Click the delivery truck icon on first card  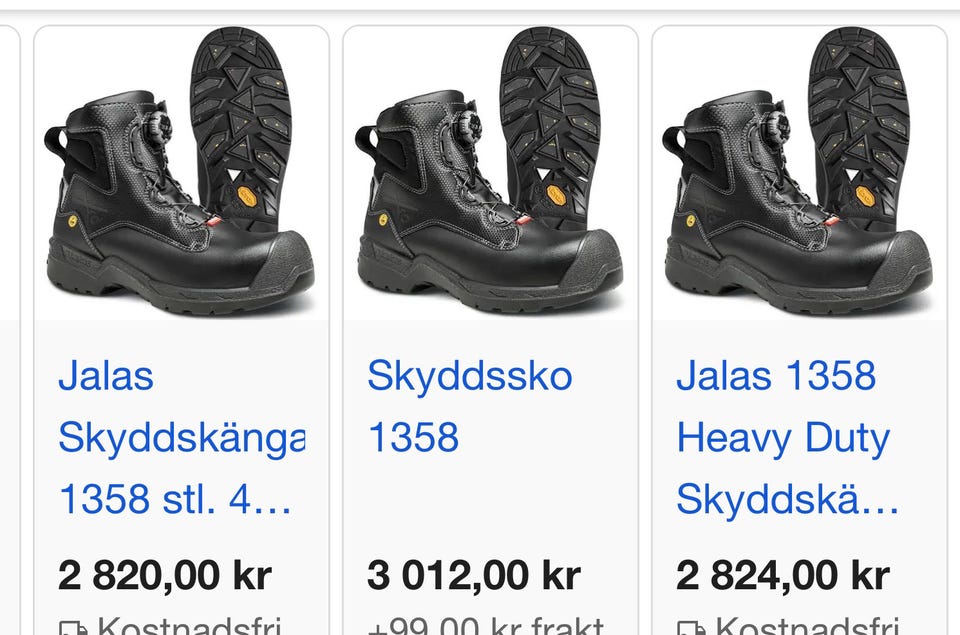pos(72,628)
